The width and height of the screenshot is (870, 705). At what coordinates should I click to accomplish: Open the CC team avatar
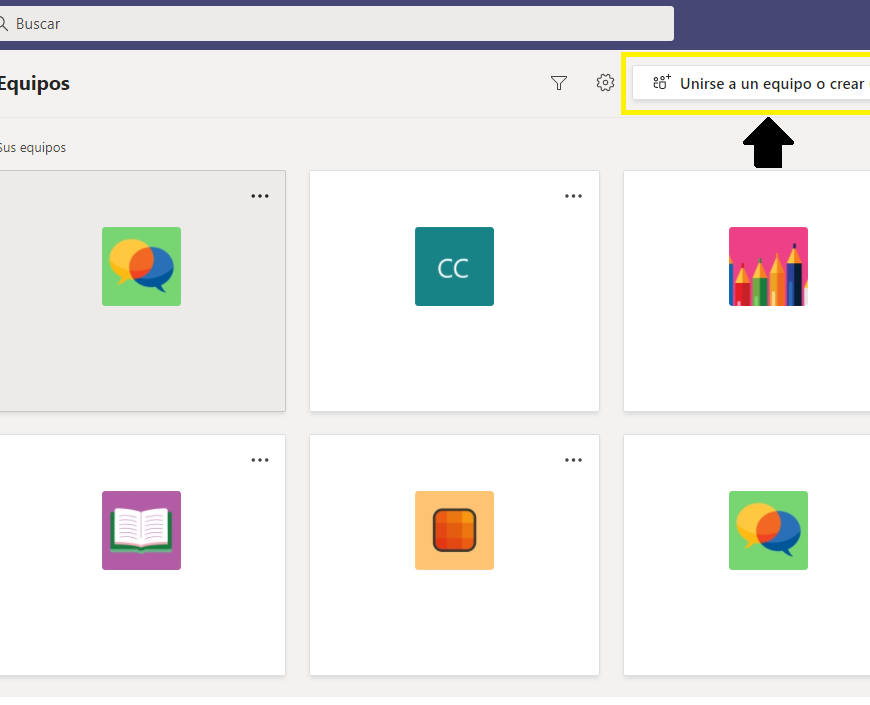point(454,266)
